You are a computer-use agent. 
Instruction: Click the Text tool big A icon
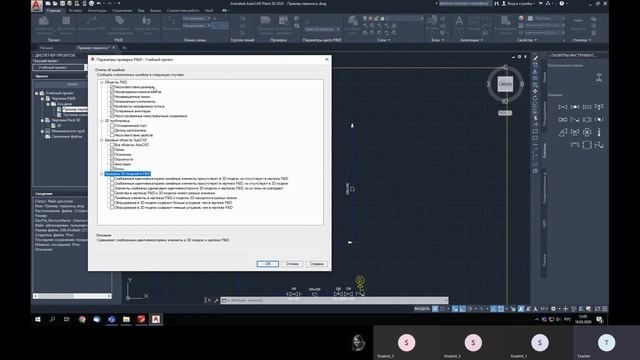(x=459, y=21)
